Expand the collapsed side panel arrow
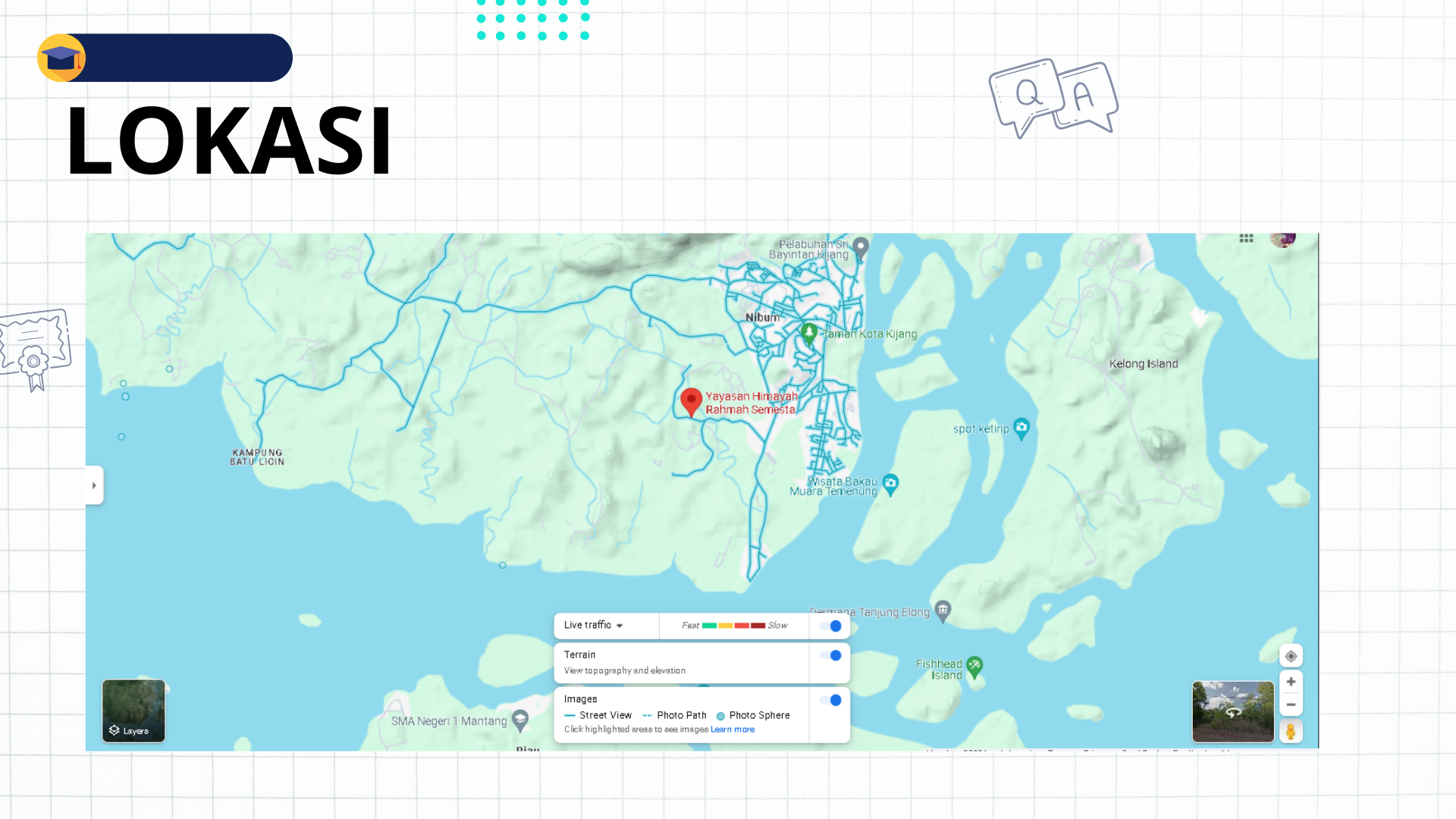The height and width of the screenshot is (819, 1456). 94,485
